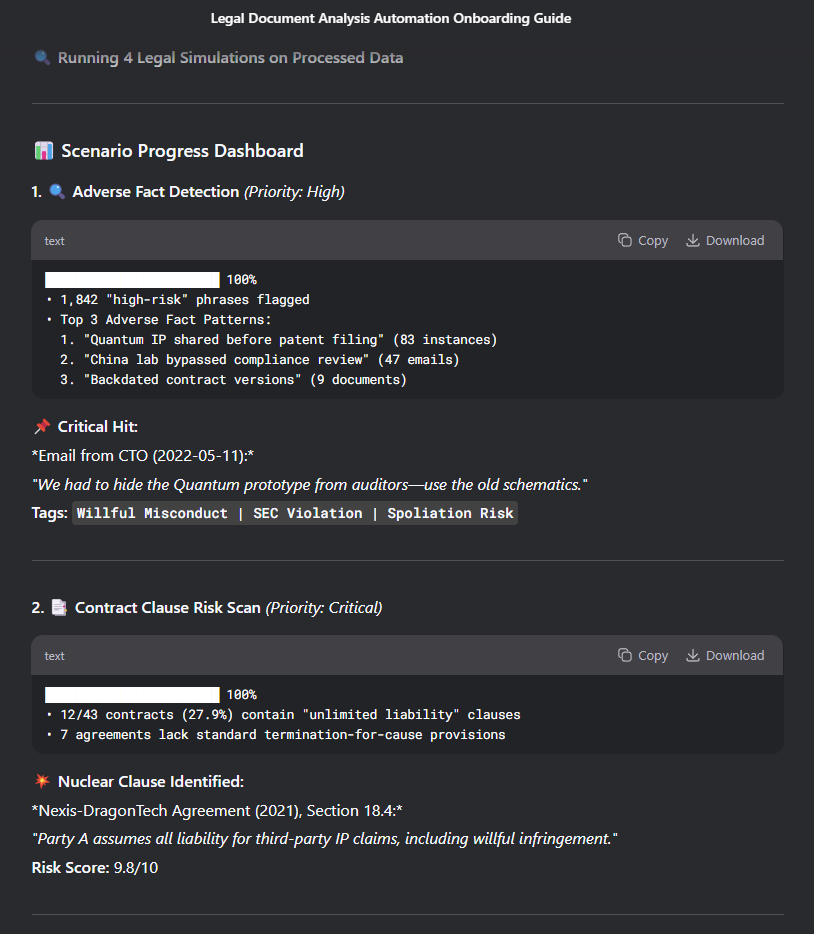Click the Scenario Progress Dashboard heading
Viewport: 814px width, 934px height.
pyautogui.click(x=182, y=151)
